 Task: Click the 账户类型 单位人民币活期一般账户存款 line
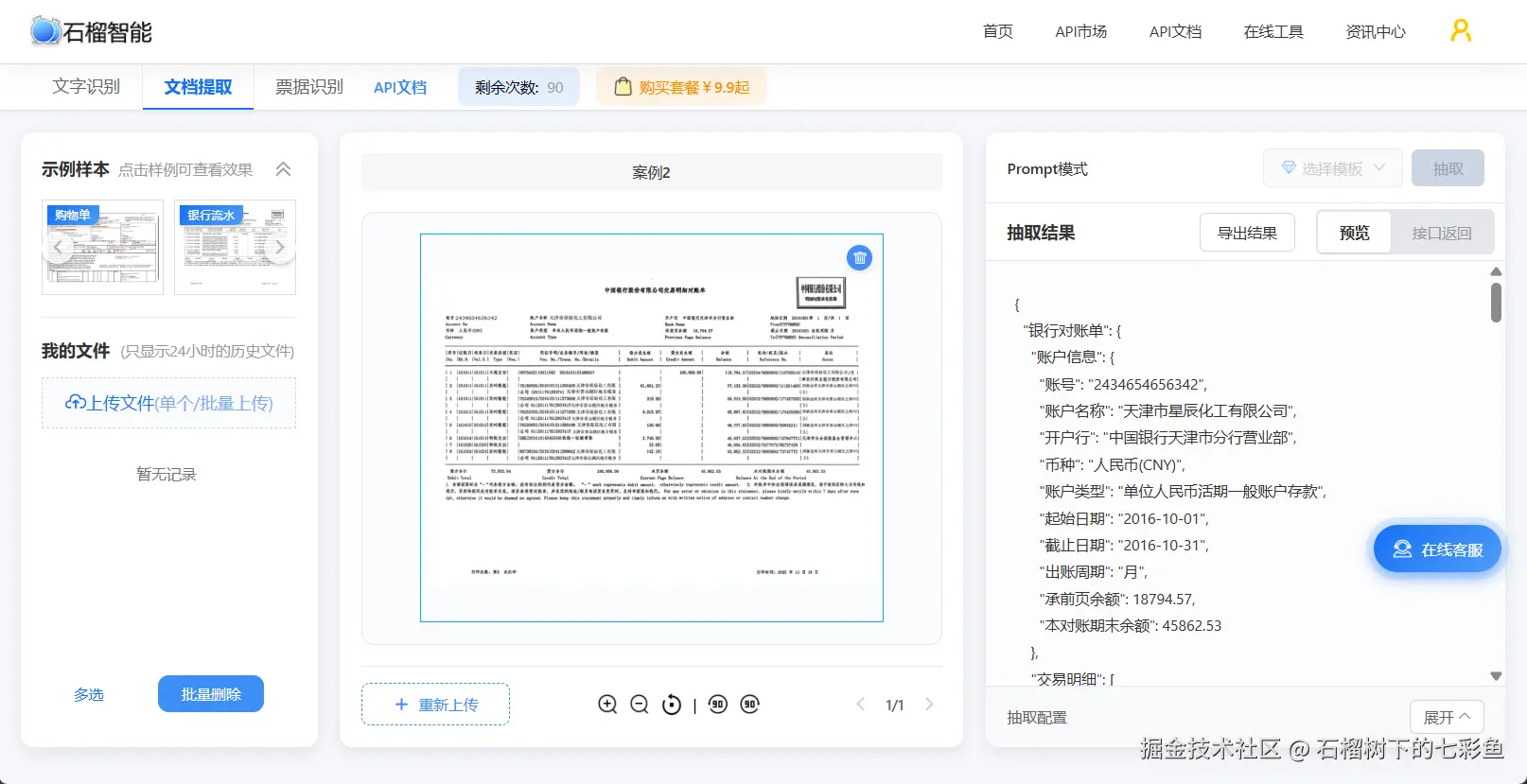click(x=1184, y=491)
